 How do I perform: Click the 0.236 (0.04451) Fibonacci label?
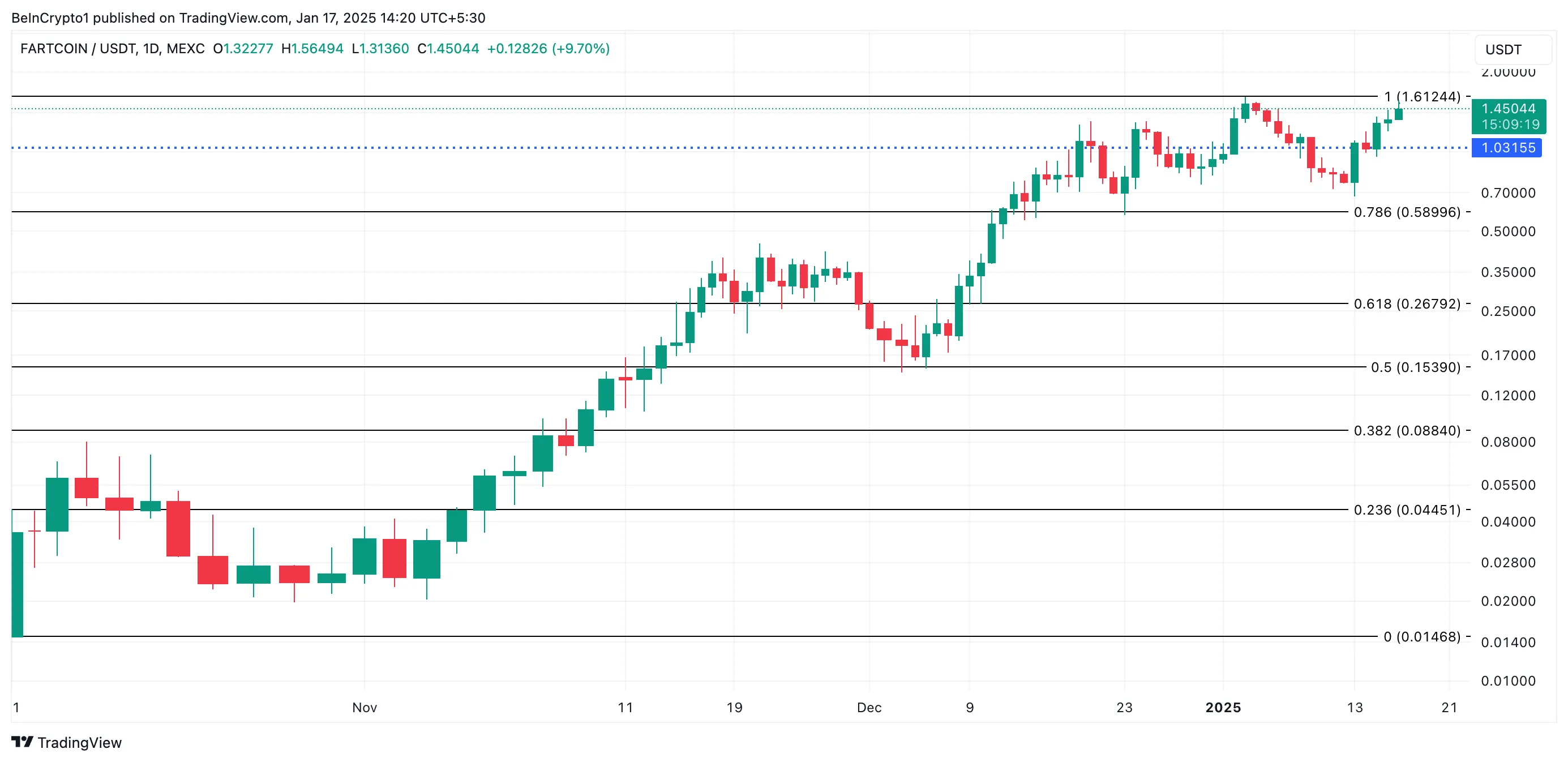[x=1407, y=510]
